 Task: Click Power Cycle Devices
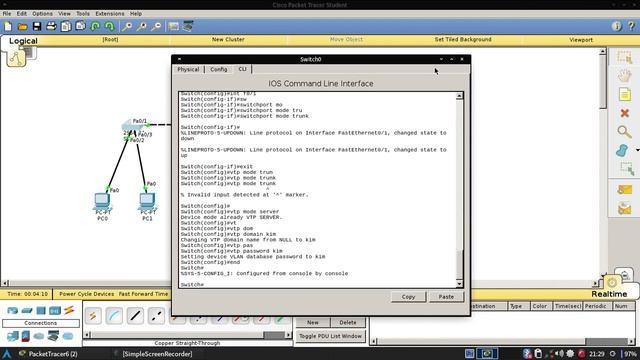[87, 294]
